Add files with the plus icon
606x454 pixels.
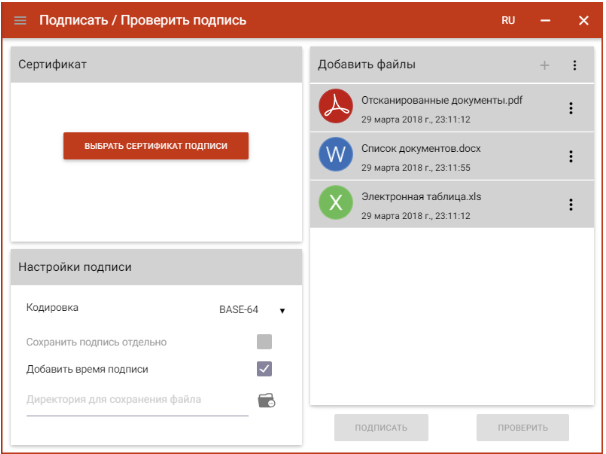[x=544, y=65]
